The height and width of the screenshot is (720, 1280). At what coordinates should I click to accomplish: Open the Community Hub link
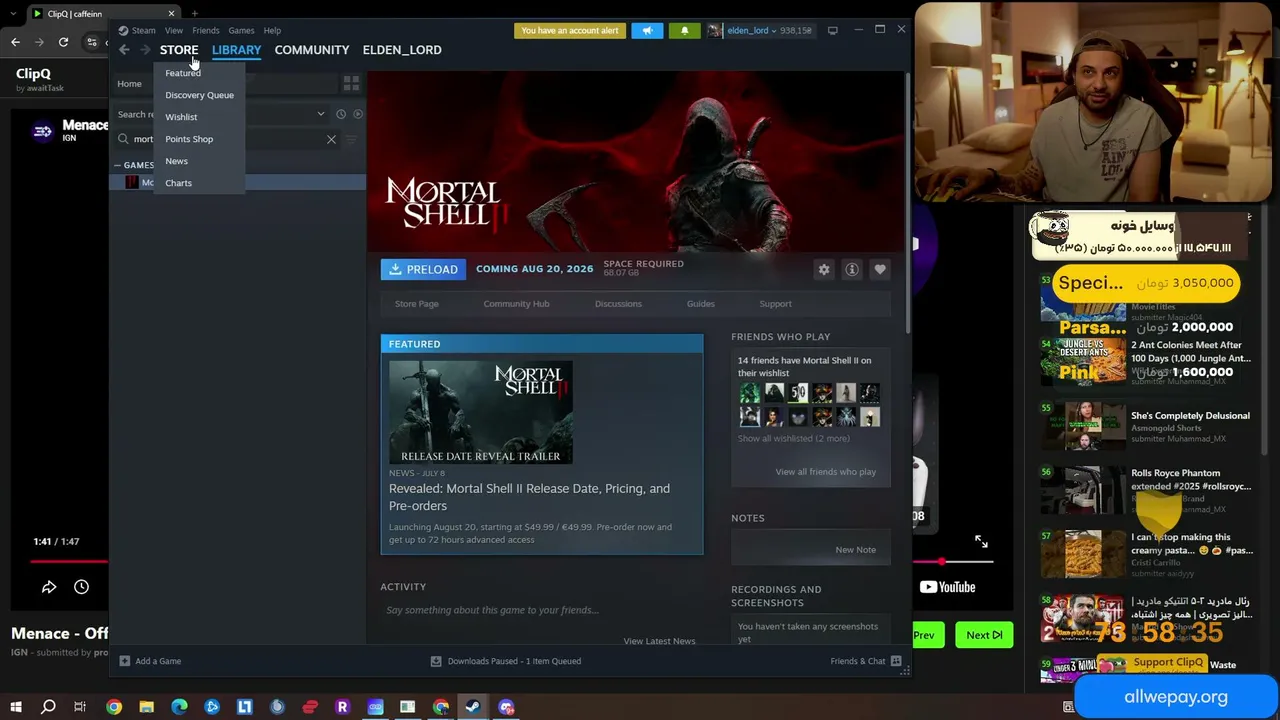516,304
